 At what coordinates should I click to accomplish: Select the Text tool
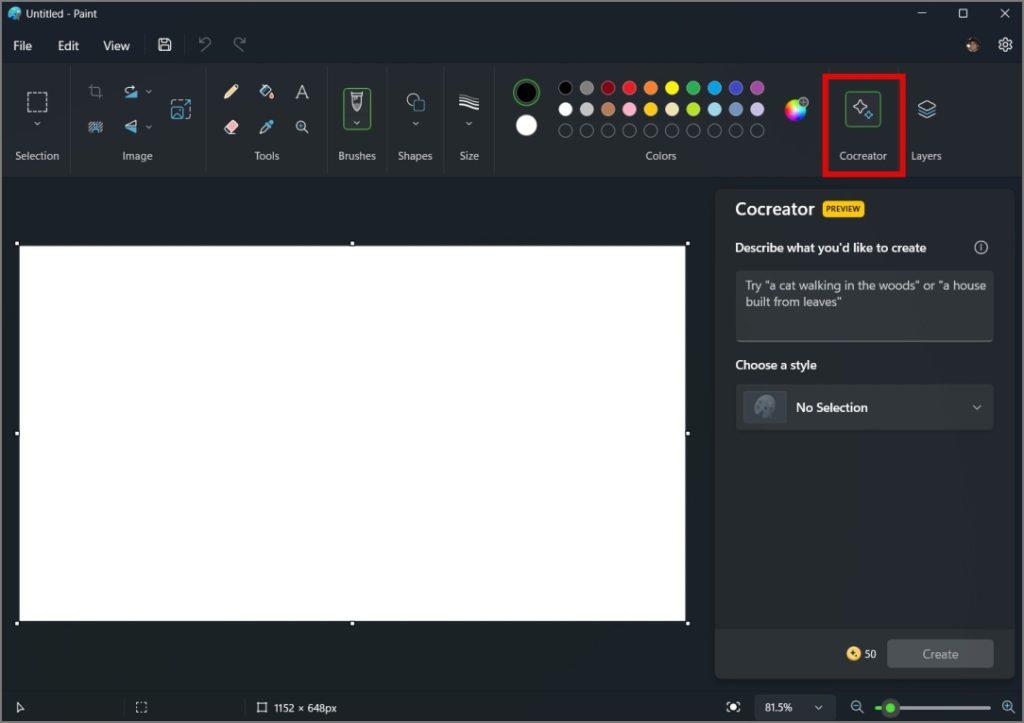[x=302, y=91]
